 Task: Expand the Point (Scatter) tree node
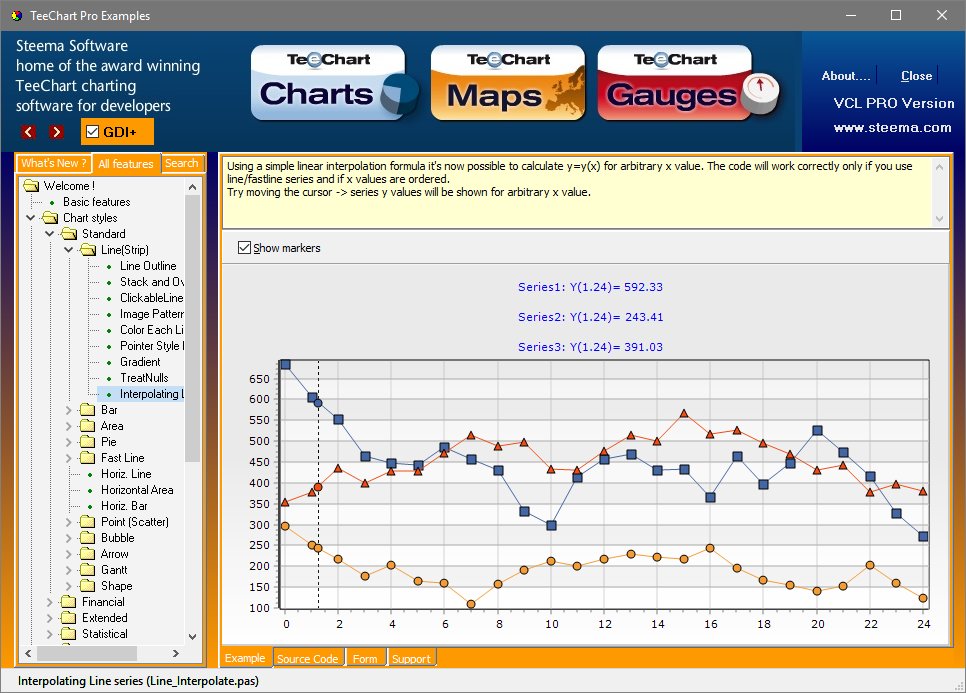coord(69,522)
